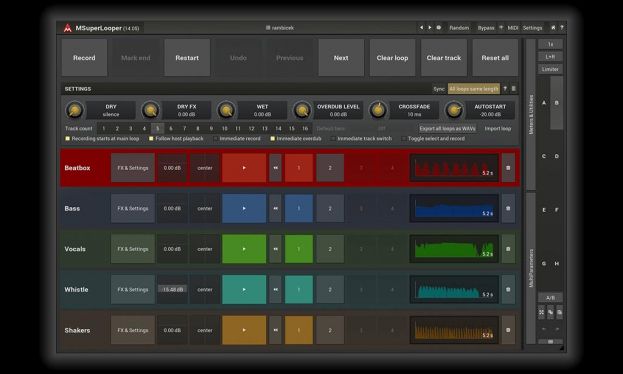Play the Shakers track
Image resolution: width=623 pixels, height=374 pixels.
244,330
